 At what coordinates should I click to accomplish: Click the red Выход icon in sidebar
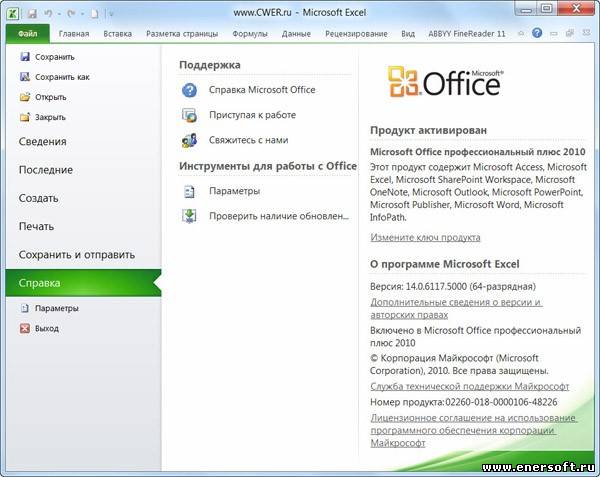[x=25, y=328]
